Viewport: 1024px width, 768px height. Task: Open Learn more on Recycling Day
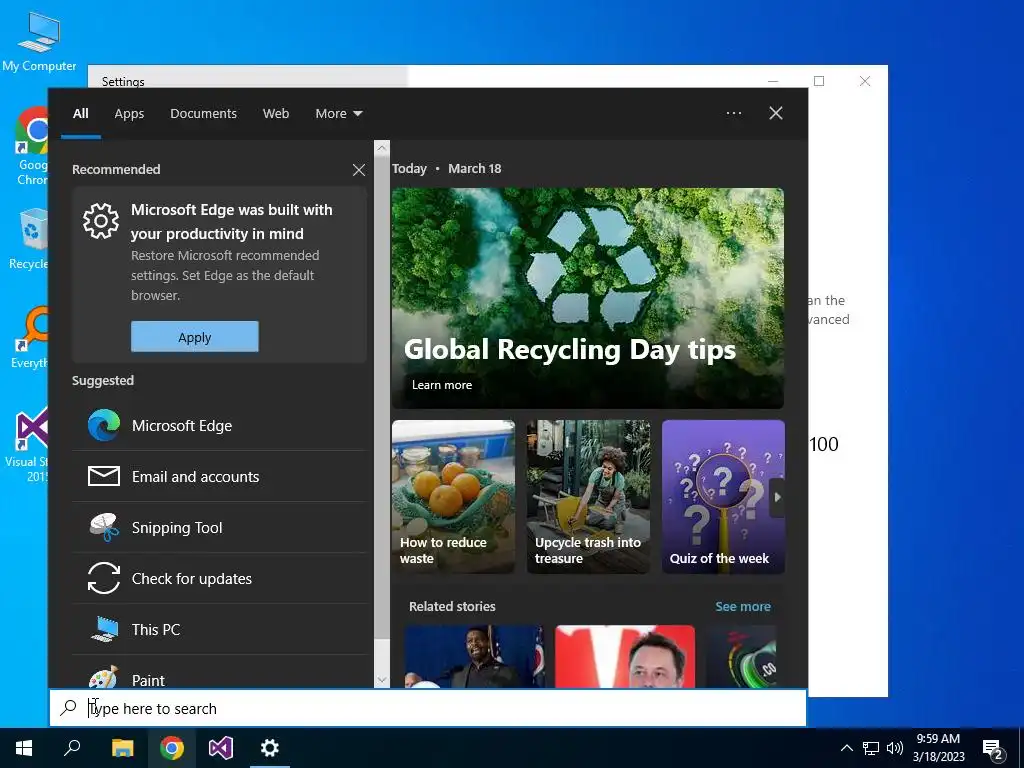[x=441, y=385]
